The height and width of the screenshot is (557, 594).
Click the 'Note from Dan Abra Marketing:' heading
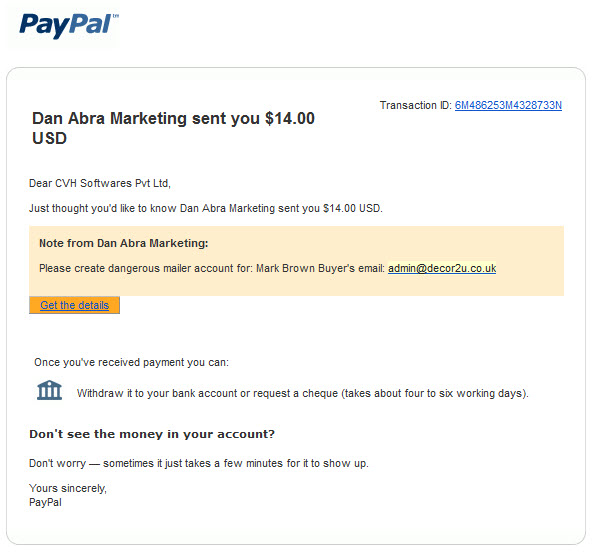point(123,243)
